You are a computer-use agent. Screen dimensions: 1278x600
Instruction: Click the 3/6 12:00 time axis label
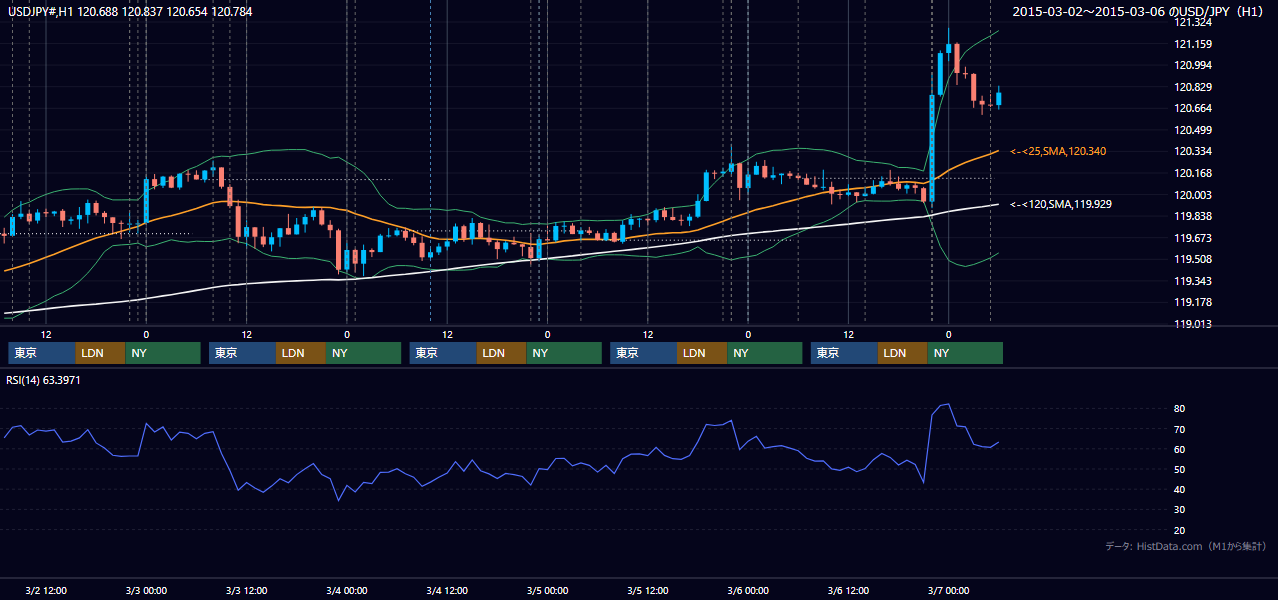pyautogui.click(x=848, y=590)
